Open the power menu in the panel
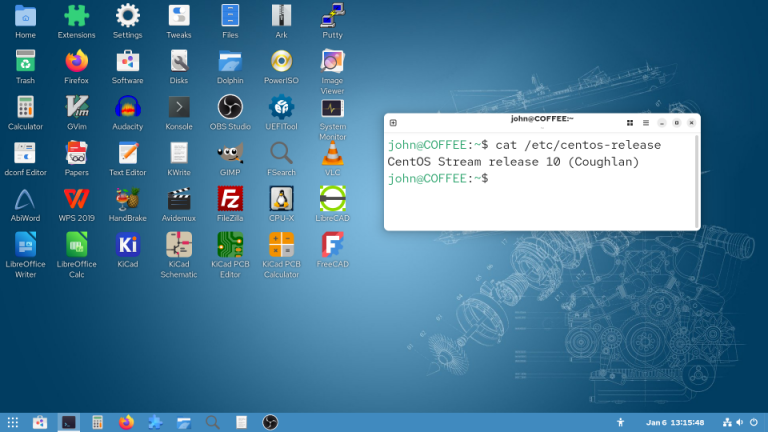This screenshot has height=432, width=768. [x=754, y=422]
